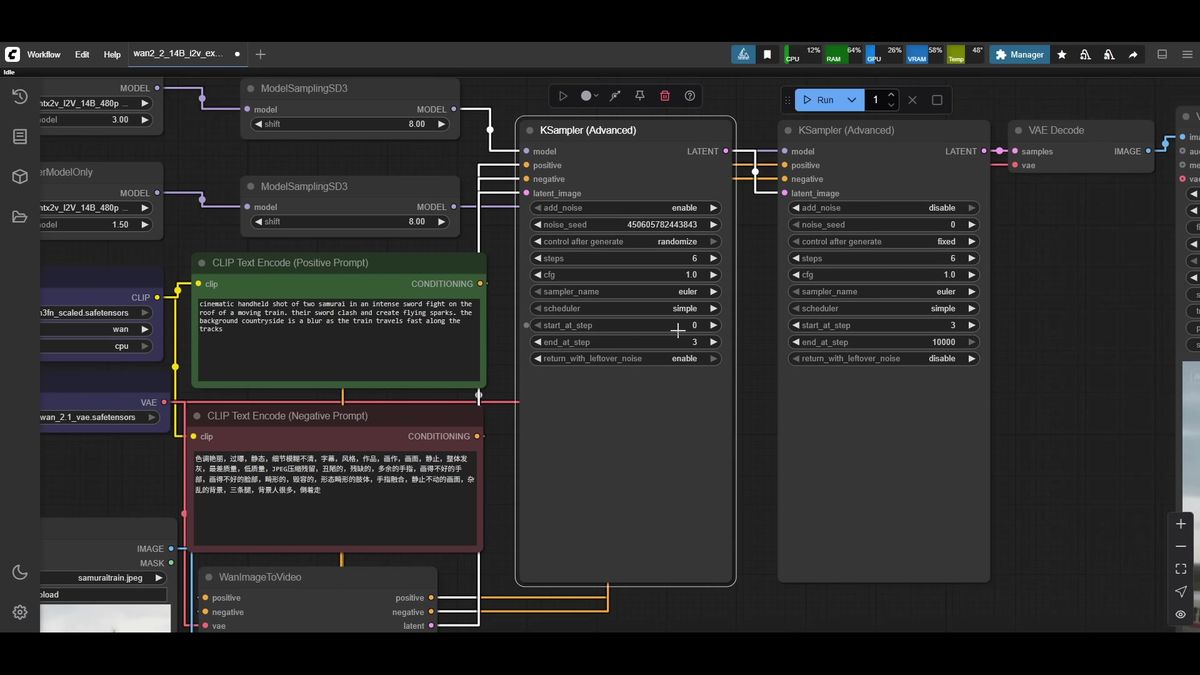This screenshot has width=1200, height=675.
Task: Open control after generate randomize dropdown
Action: pyautogui.click(x=625, y=241)
